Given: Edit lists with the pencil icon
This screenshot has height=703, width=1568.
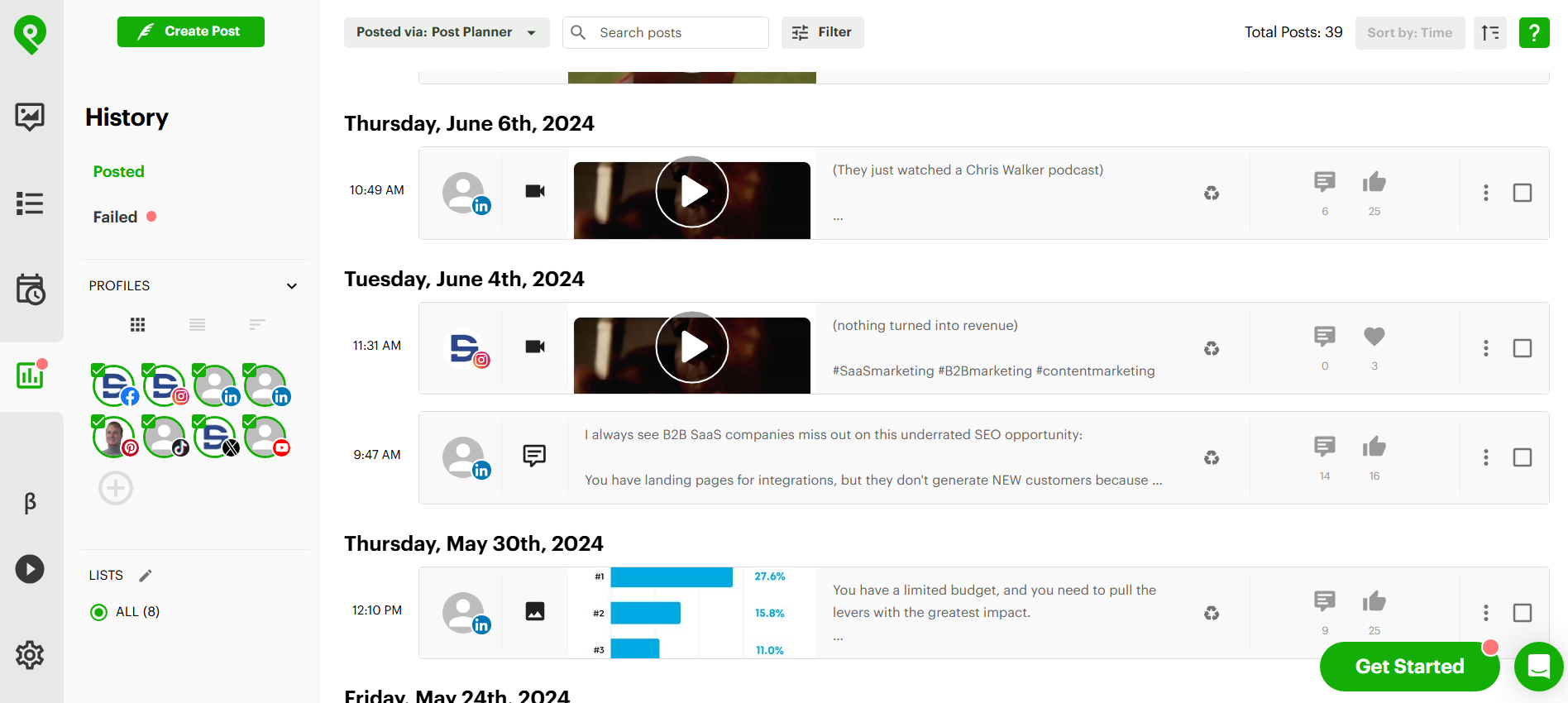Looking at the screenshot, I should pyautogui.click(x=146, y=576).
